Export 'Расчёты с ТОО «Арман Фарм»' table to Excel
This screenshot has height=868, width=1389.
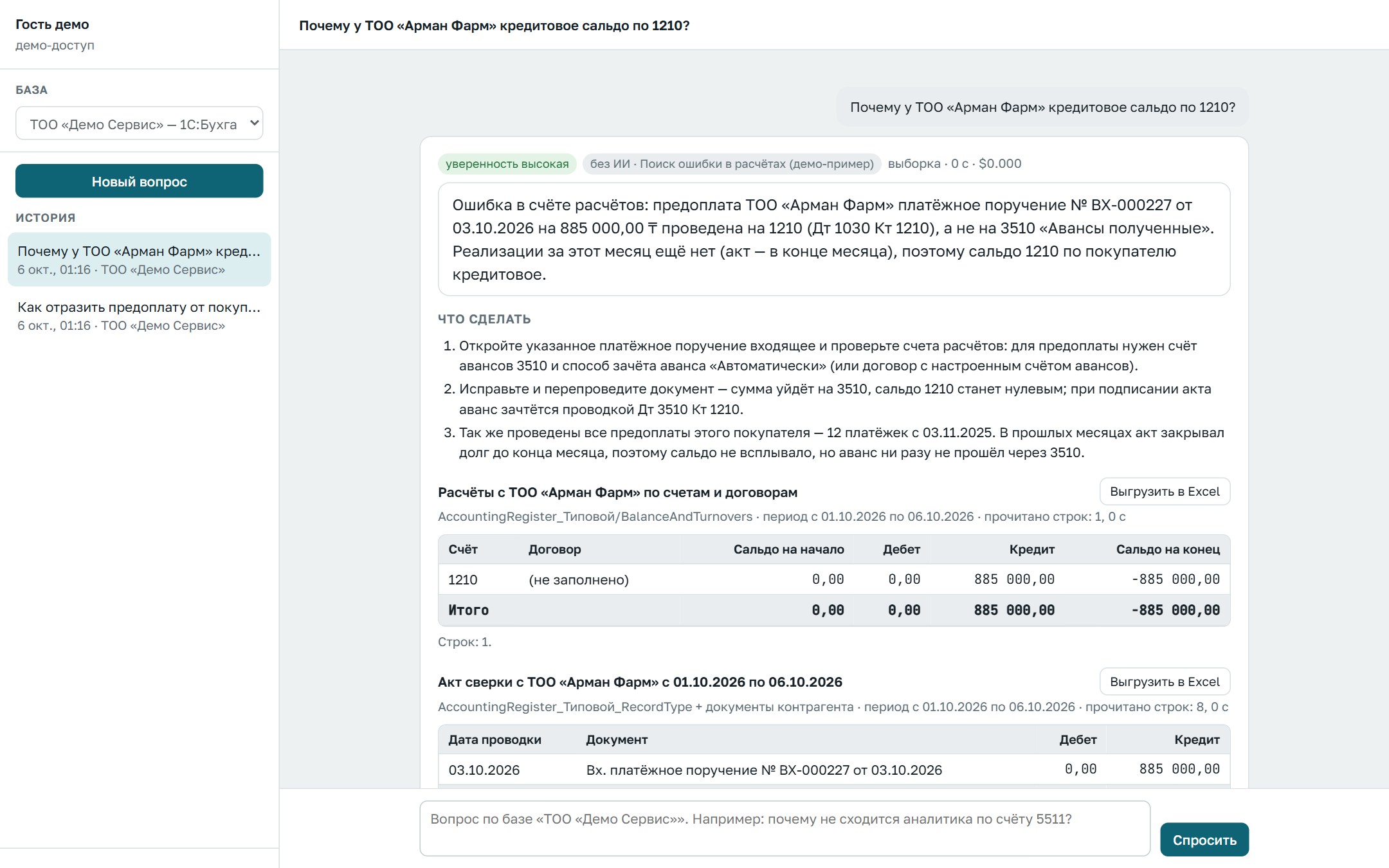click(x=1165, y=492)
